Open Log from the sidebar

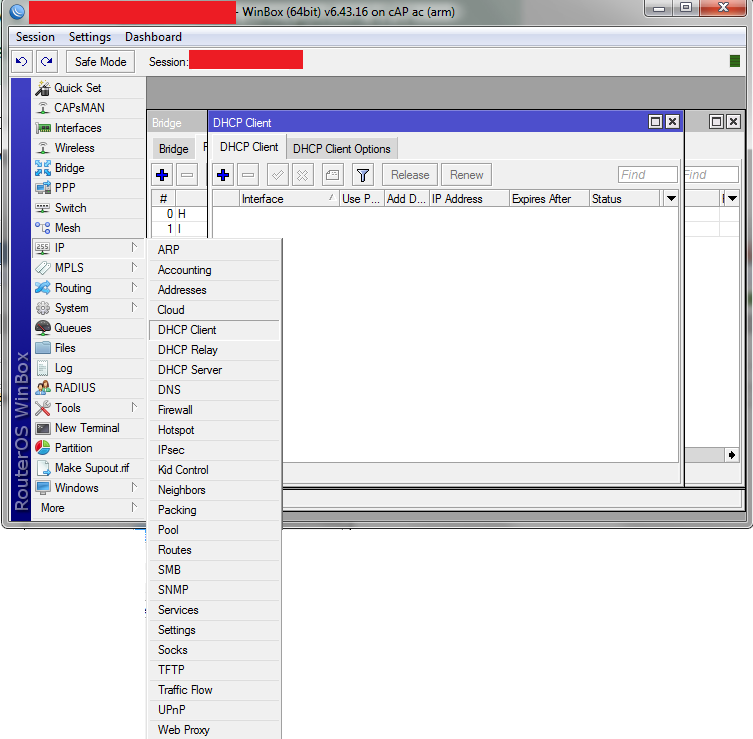click(88, 368)
